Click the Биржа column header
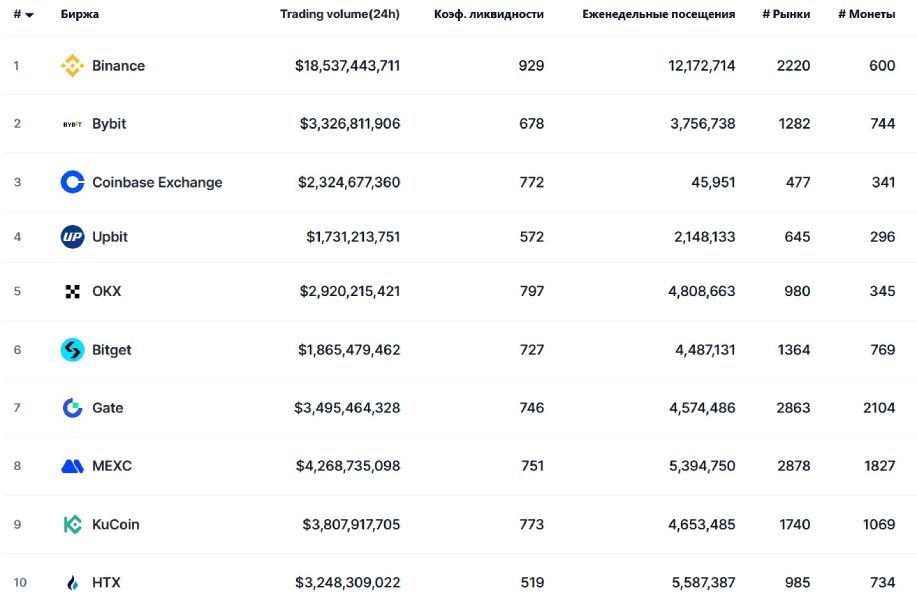 pyautogui.click(x=80, y=14)
